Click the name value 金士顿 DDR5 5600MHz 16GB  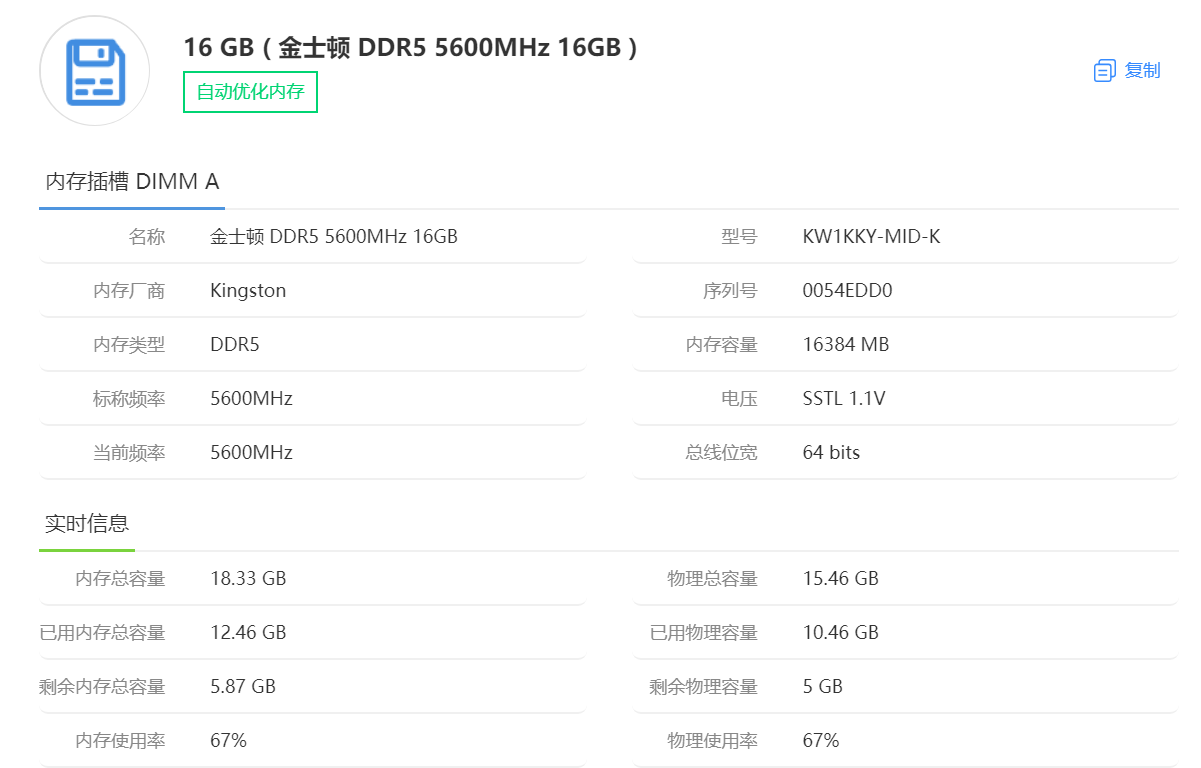click(x=334, y=237)
